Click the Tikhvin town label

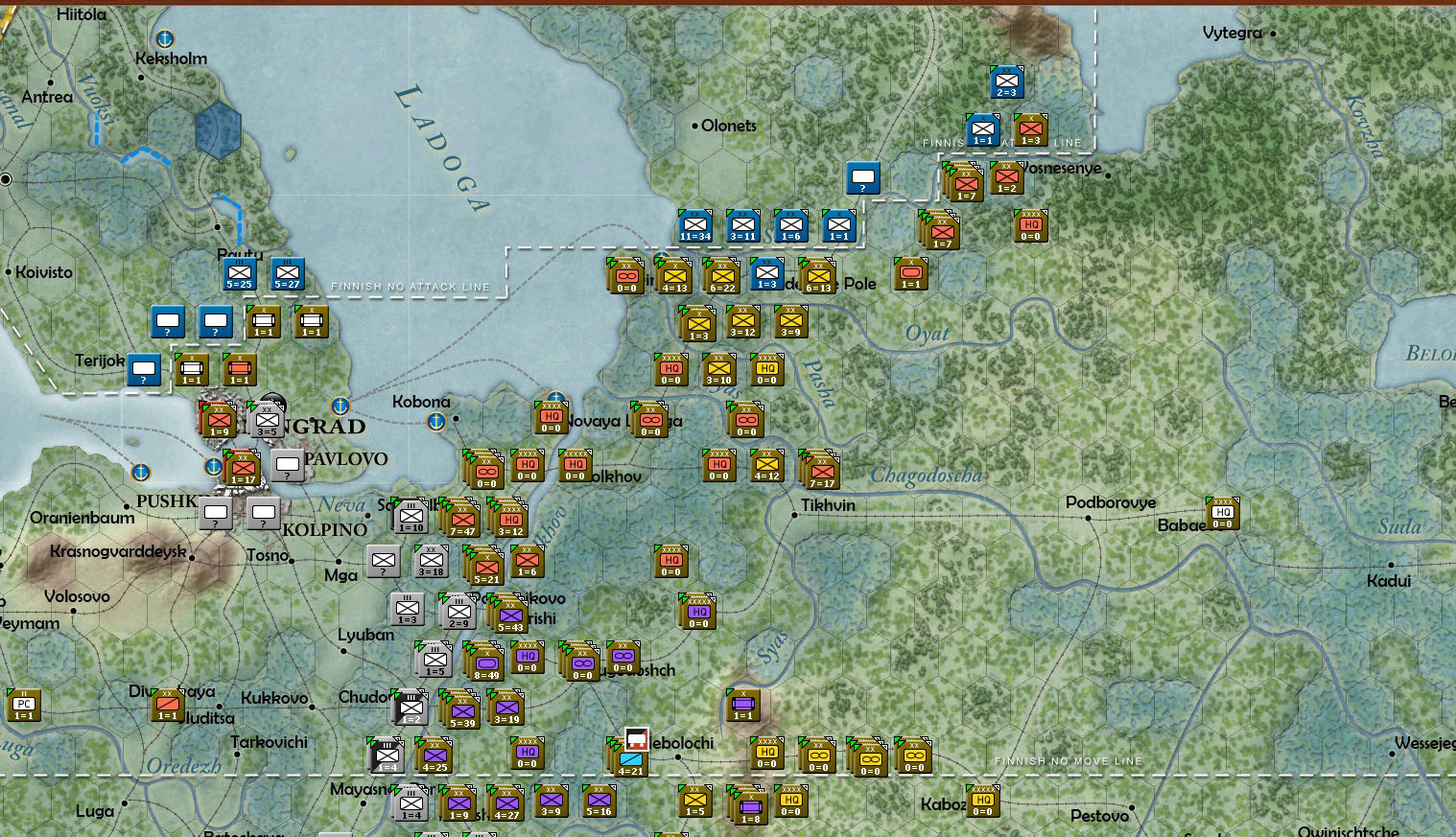click(x=829, y=505)
